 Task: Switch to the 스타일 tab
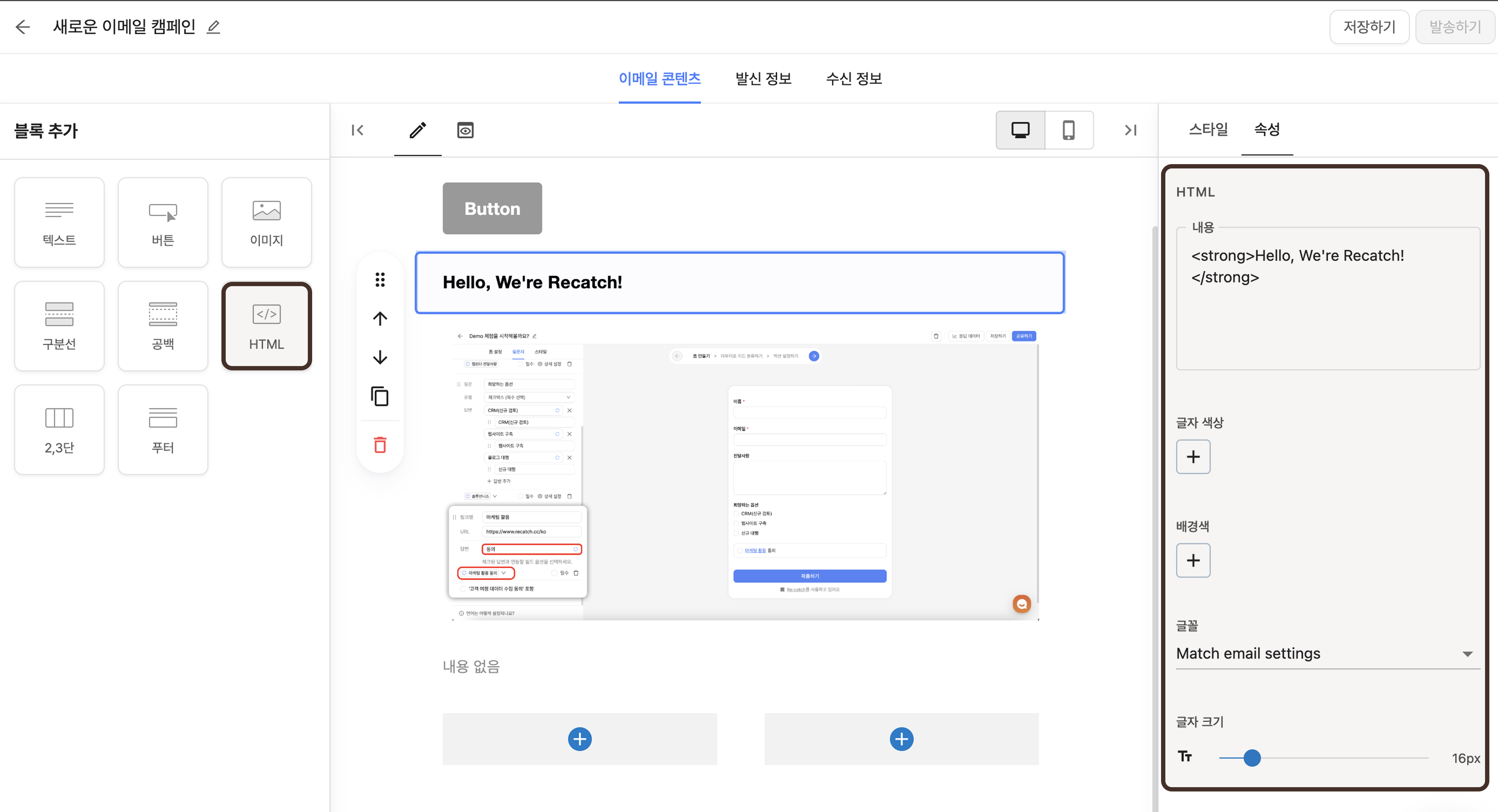tap(1208, 129)
